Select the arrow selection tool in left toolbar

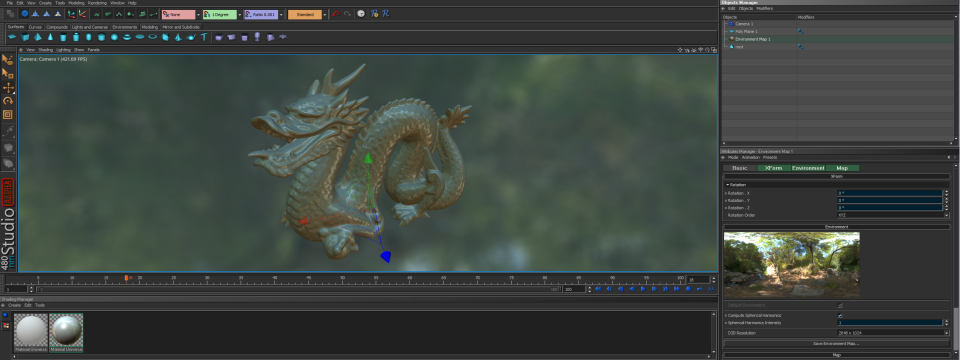(x=7, y=59)
